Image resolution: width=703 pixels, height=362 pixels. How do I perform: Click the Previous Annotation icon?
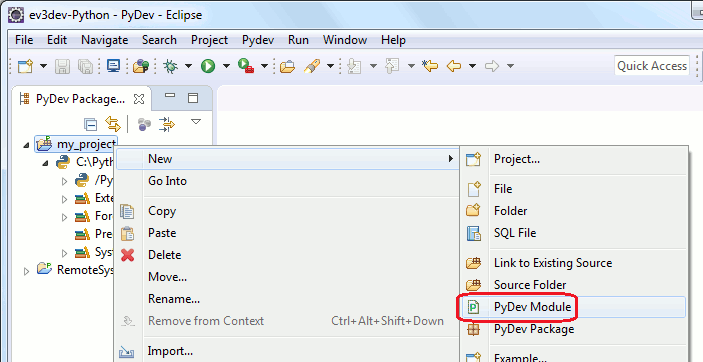[392, 66]
